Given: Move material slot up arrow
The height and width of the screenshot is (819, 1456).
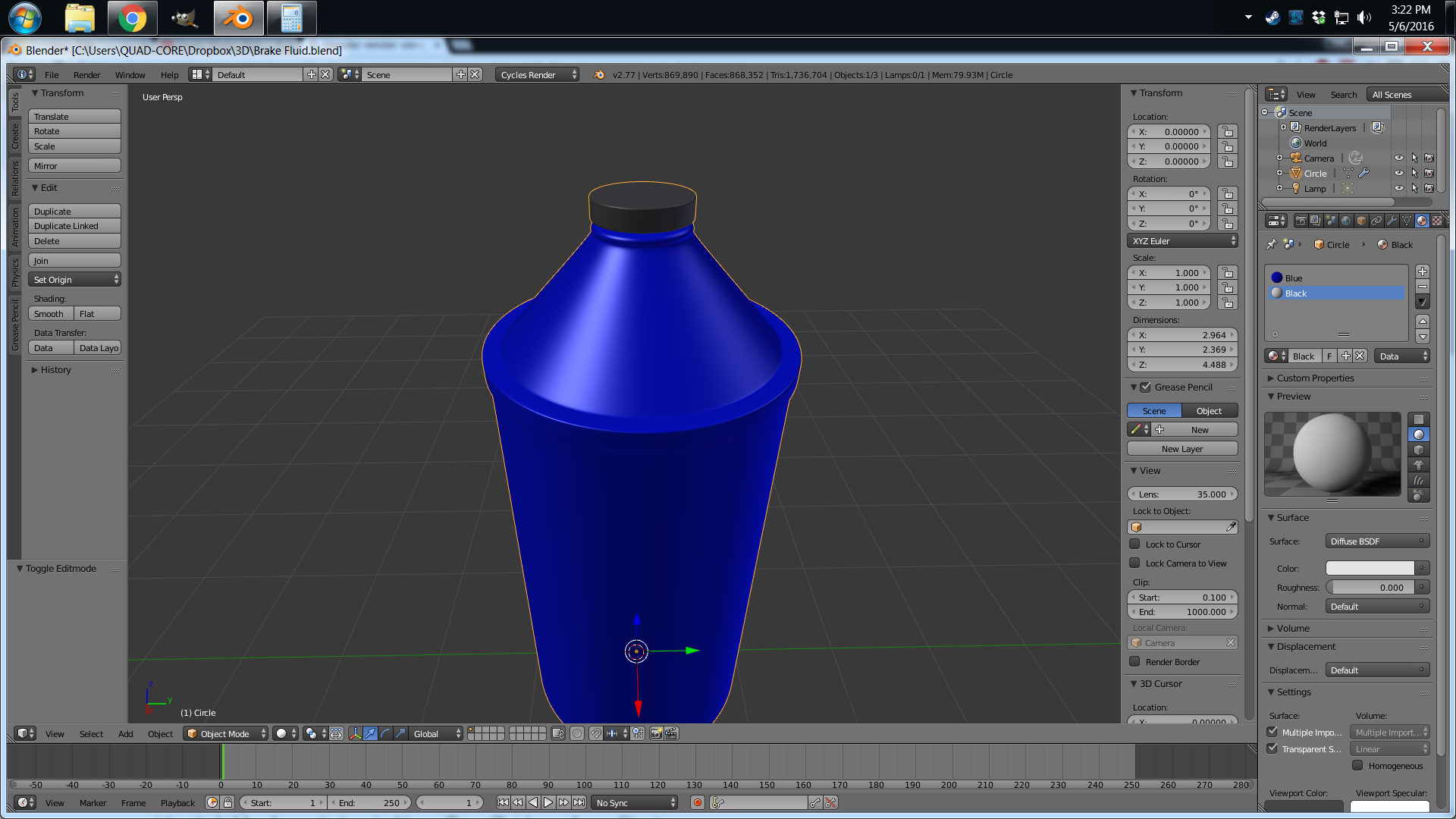Looking at the screenshot, I should pyautogui.click(x=1423, y=321).
